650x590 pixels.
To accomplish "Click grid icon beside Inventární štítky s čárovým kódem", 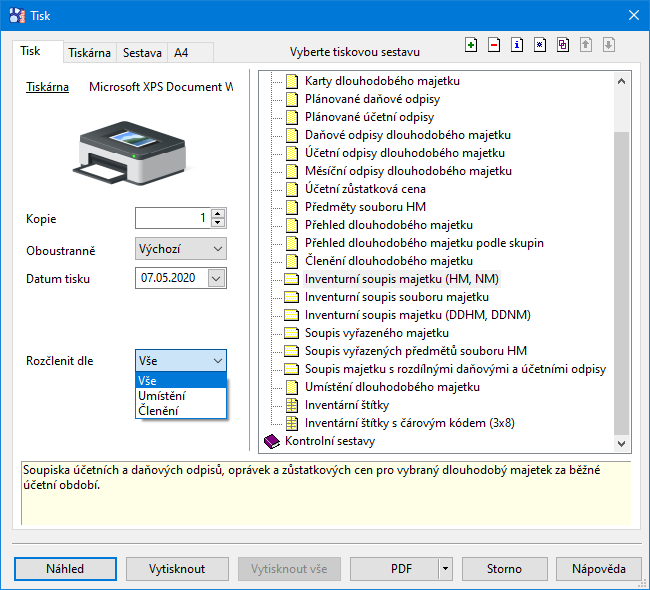I will coord(292,423).
